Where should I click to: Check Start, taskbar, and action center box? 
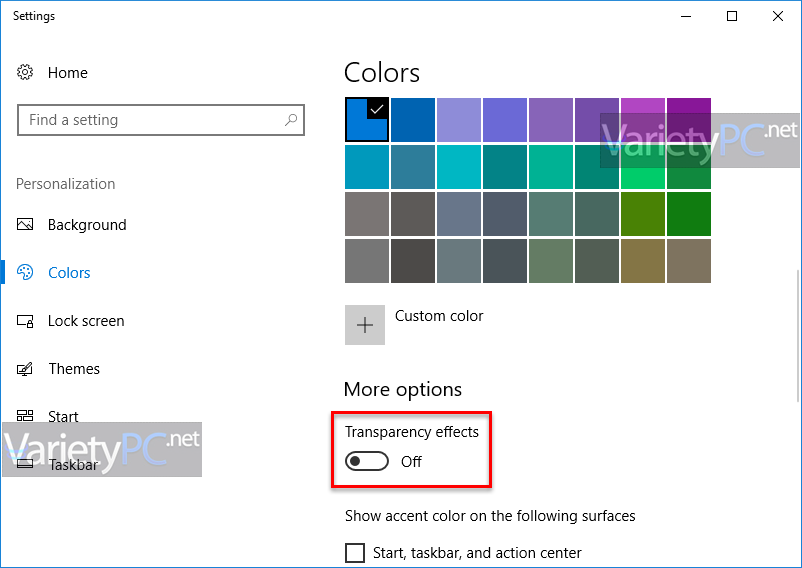tap(355, 553)
